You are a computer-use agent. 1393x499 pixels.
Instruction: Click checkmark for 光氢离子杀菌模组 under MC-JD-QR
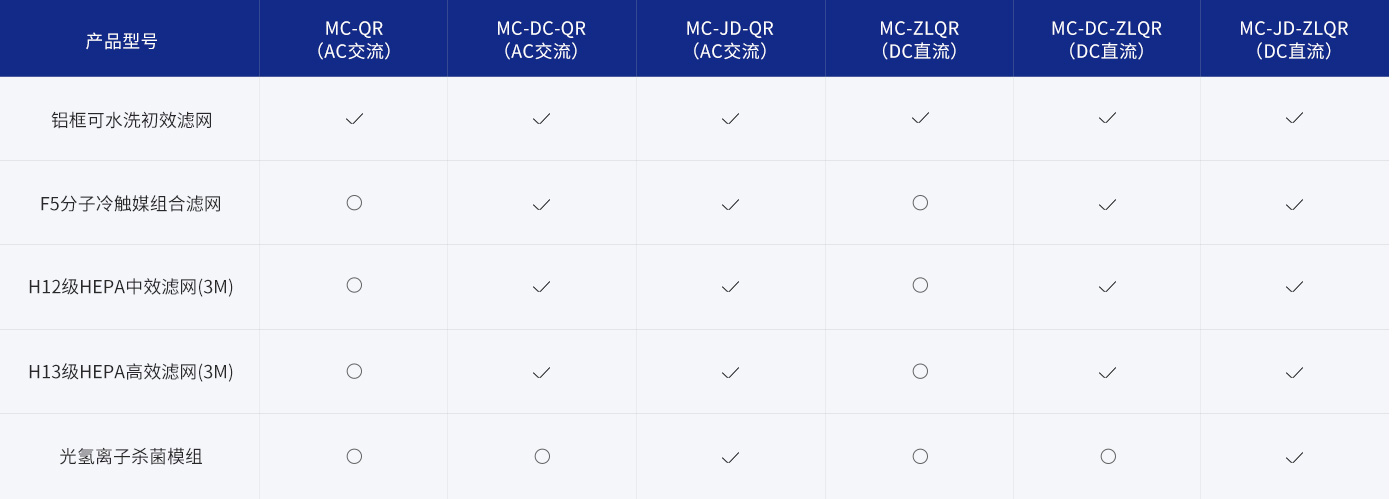(730, 457)
